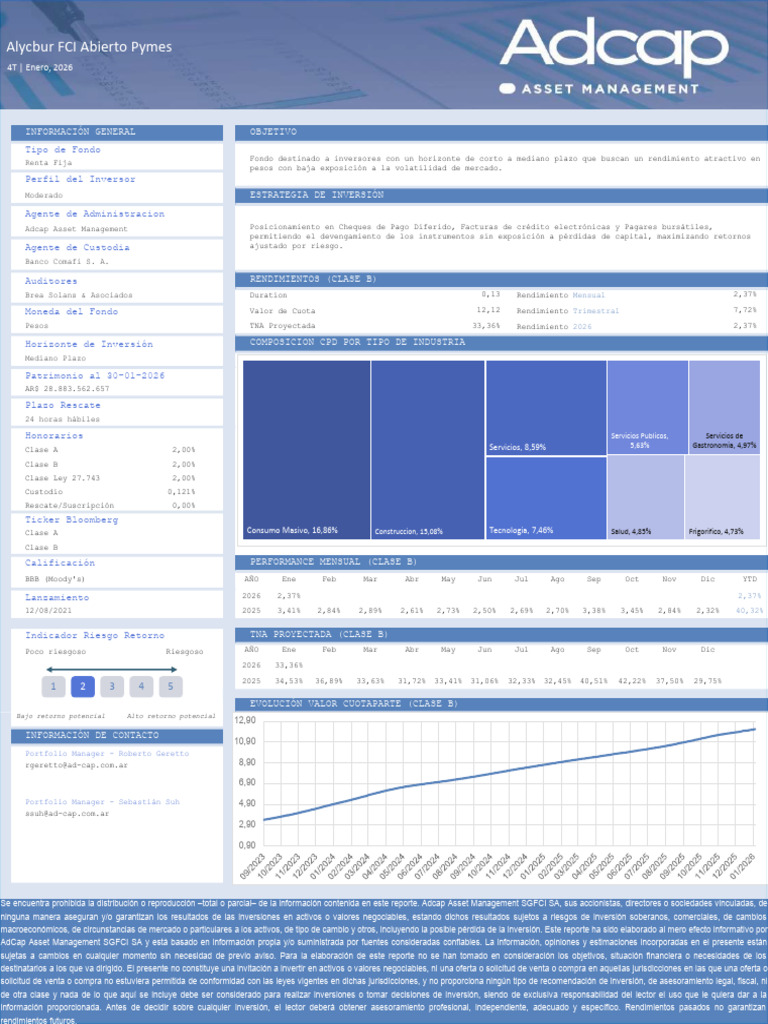Select risk level 1 box
Viewport: 768px width, 1024px height.
54,686
